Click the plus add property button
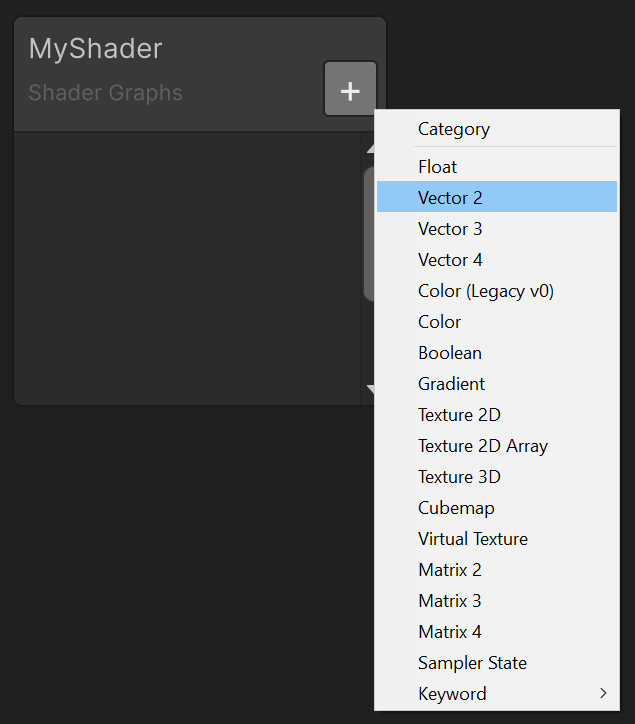The image size is (635, 724). [350, 90]
